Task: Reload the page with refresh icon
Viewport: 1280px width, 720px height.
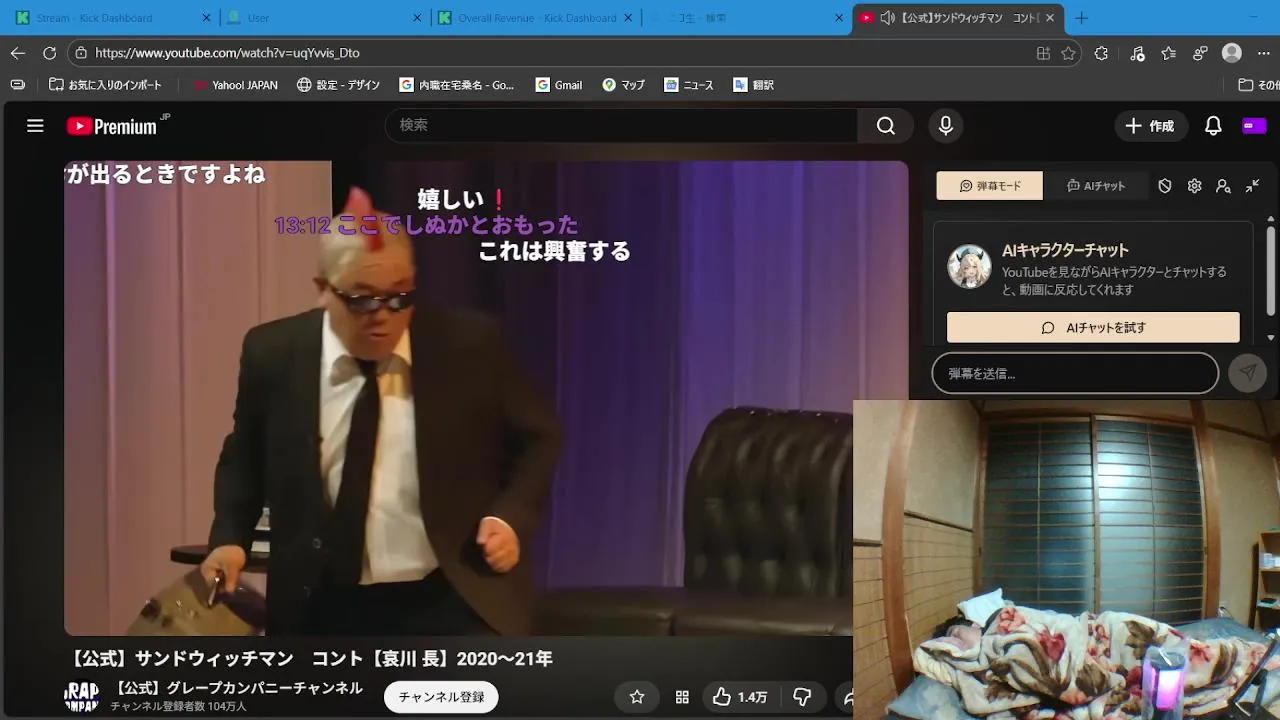Action: (x=50, y=53)
